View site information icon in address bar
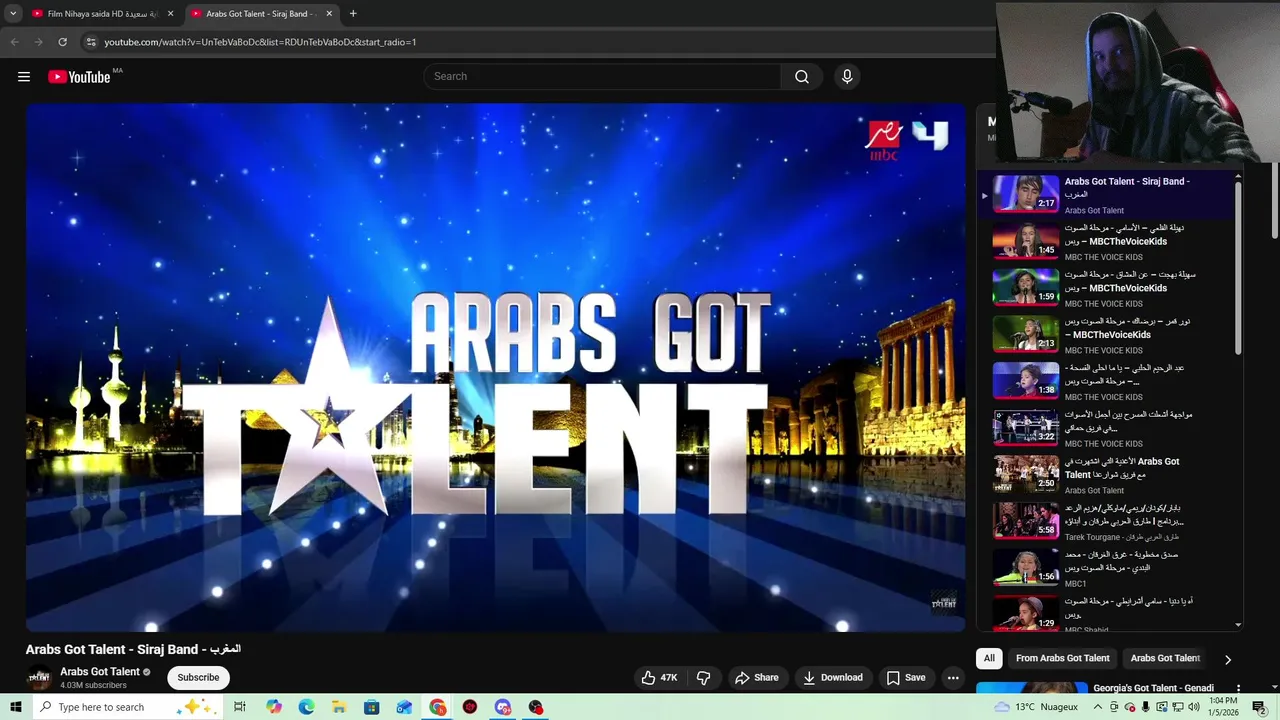Image resolution: width=1280 pixels, height=720 pixels. click(x=90, y=42)
